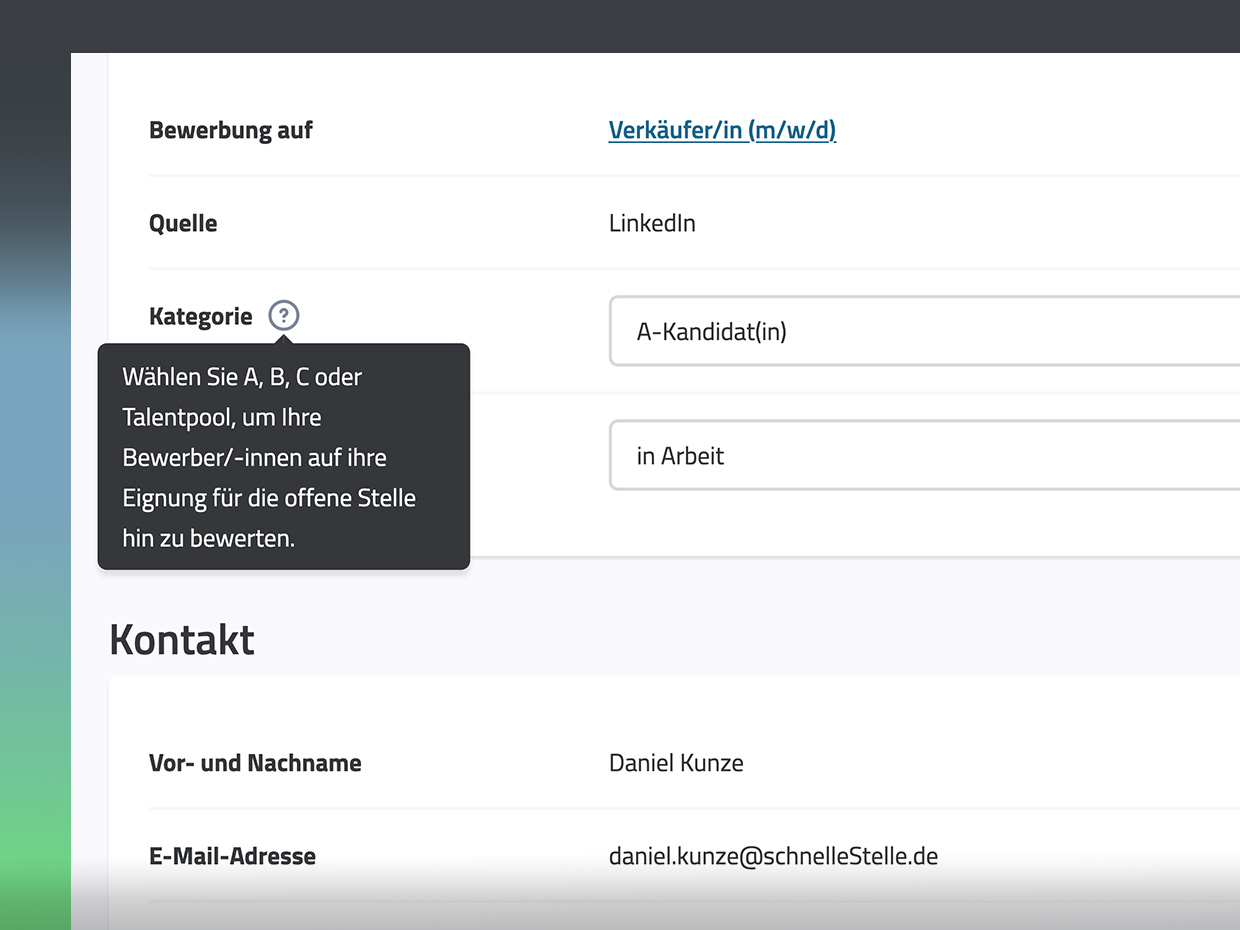The height and width of the screenshot is (930, 1240).
Task: Click the 'Kontakt' section heading
Action: [x=182, y=640]
